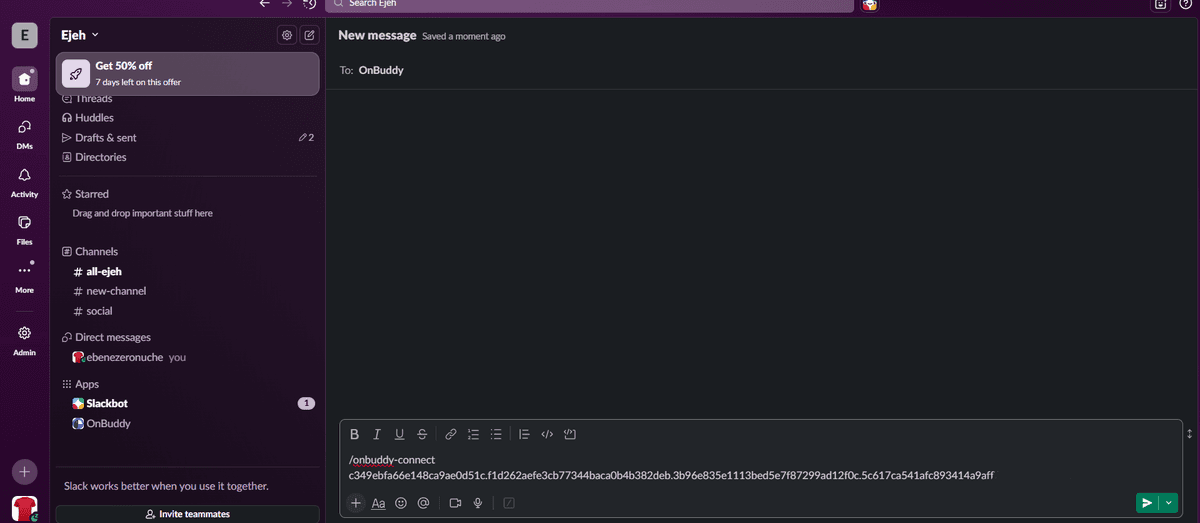
Task: Open the attachments plus button in composer
Action: coord(356,503)
